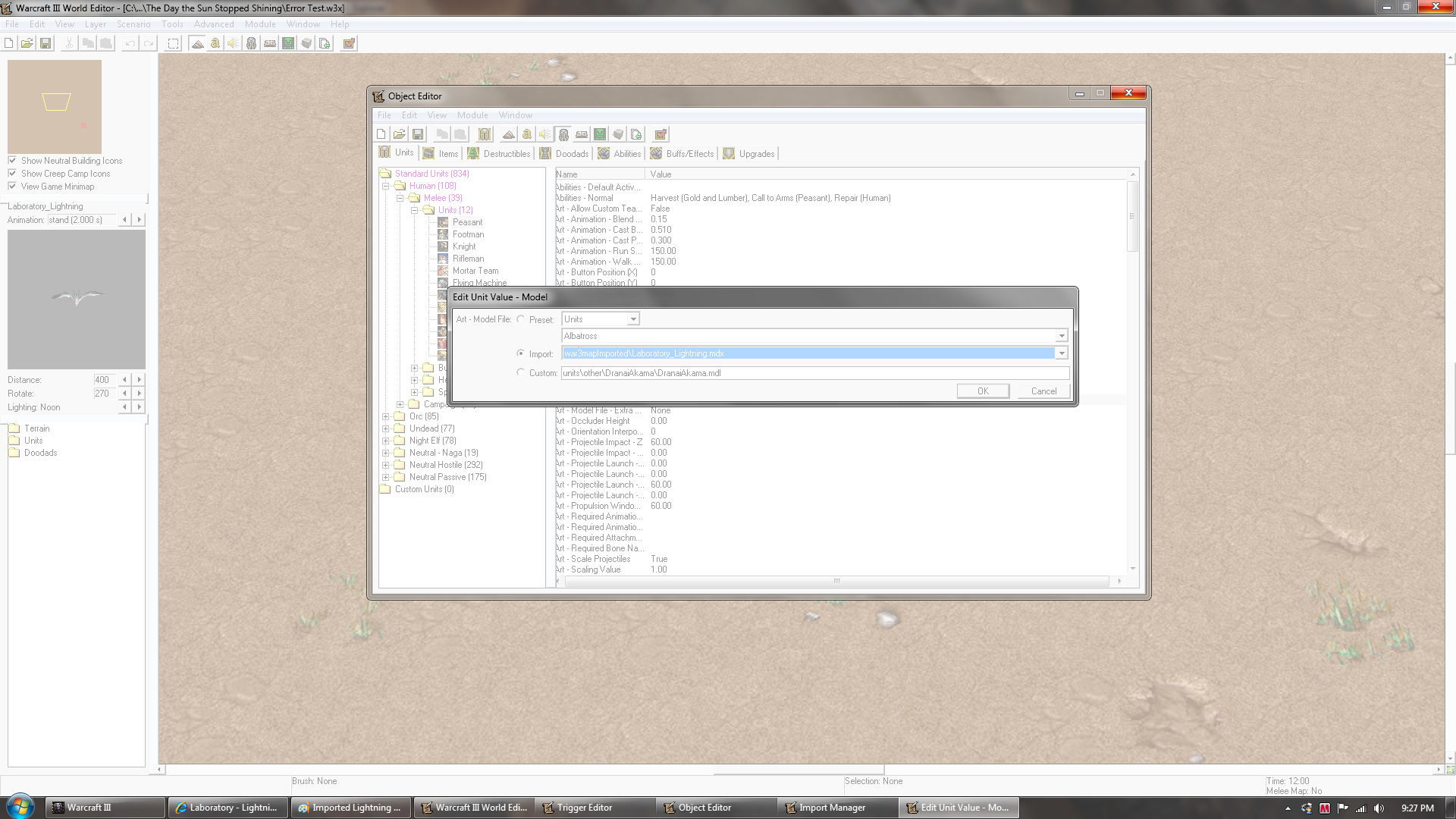Switch to Abilities tab
The width and height of the screenshot is (1456, 819).
click(x=619, y=153)
